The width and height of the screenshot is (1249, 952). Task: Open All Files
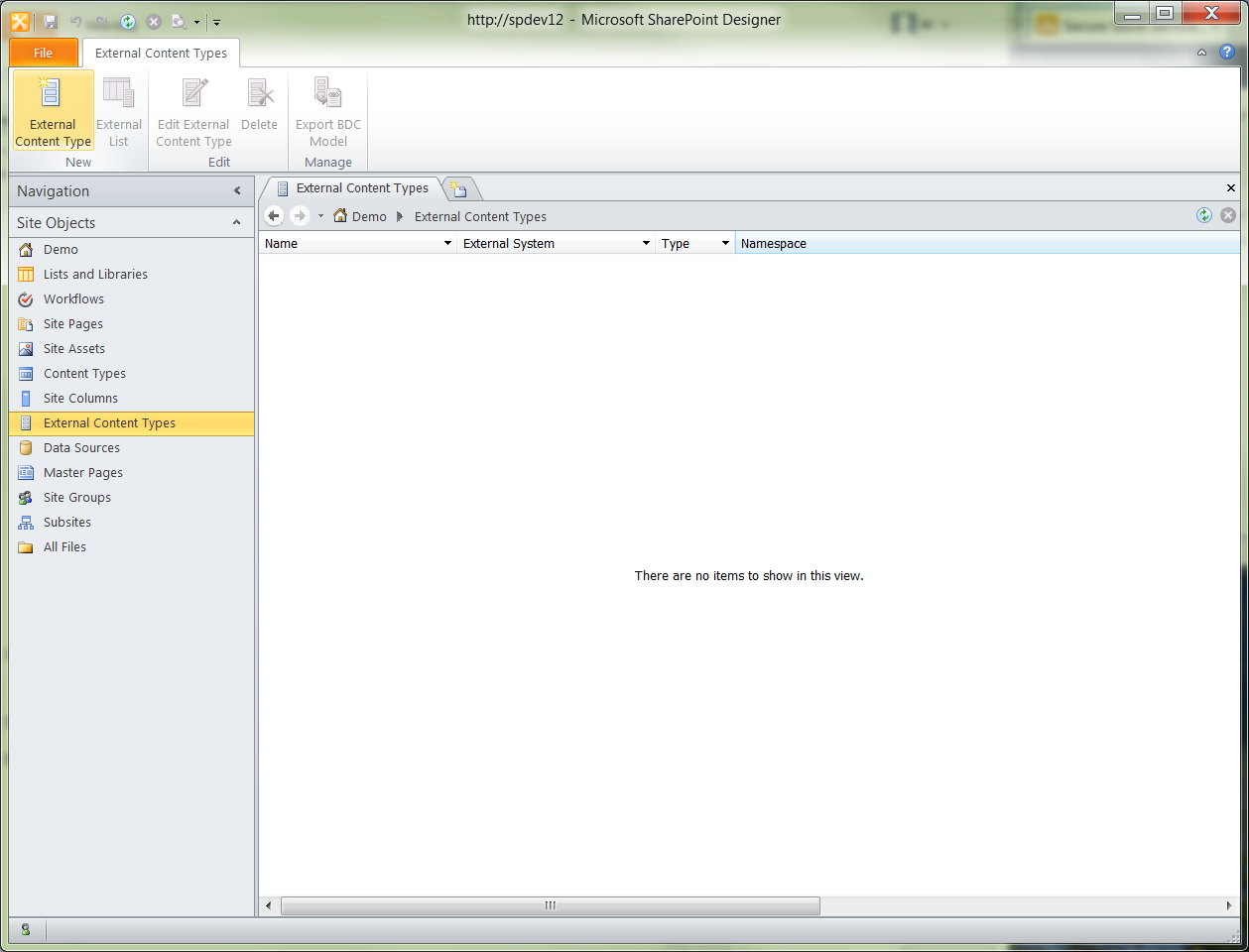click(x=132, y=546)
